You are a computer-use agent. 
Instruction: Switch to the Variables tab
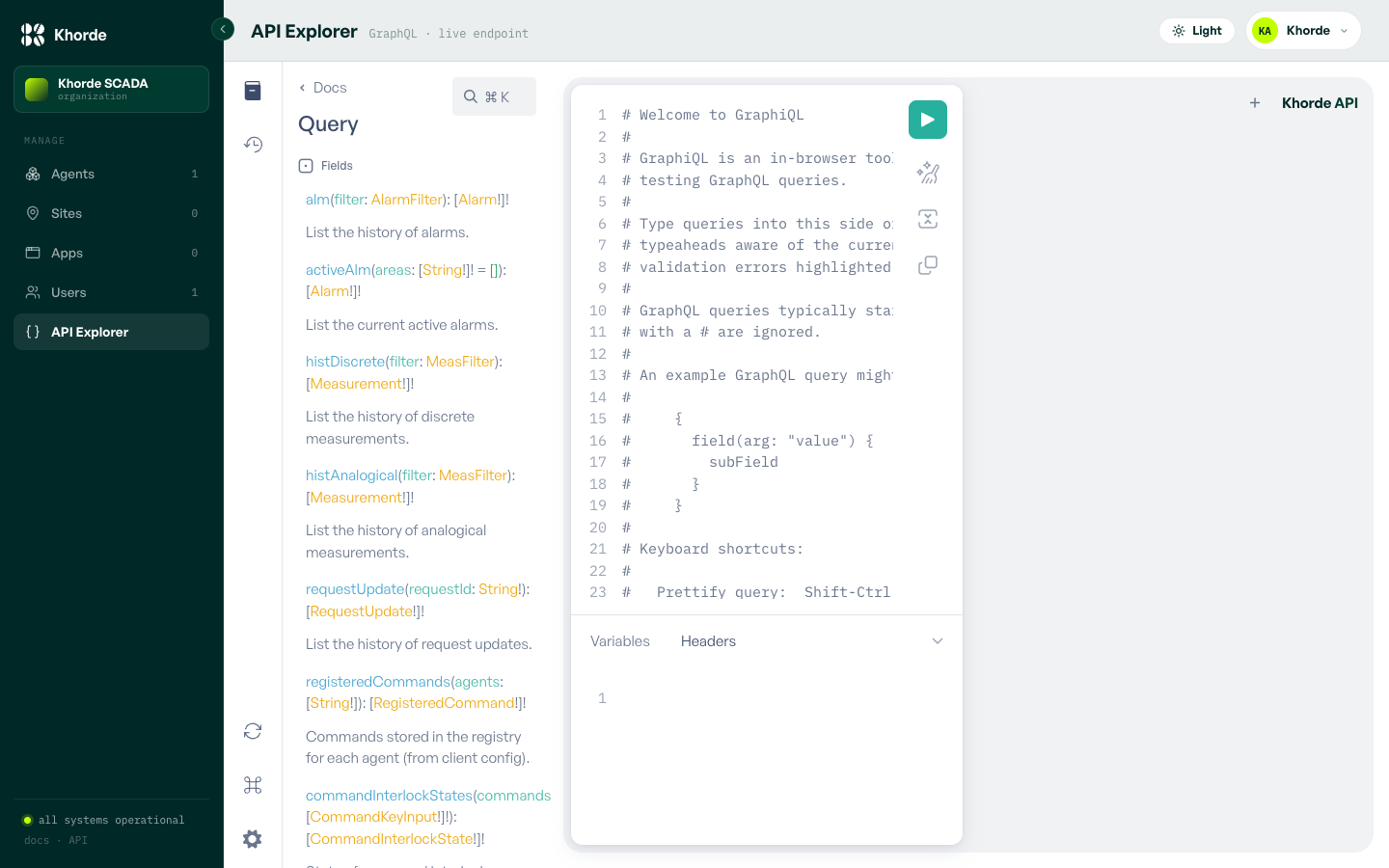pyautogui.click(x=620, y=641)
